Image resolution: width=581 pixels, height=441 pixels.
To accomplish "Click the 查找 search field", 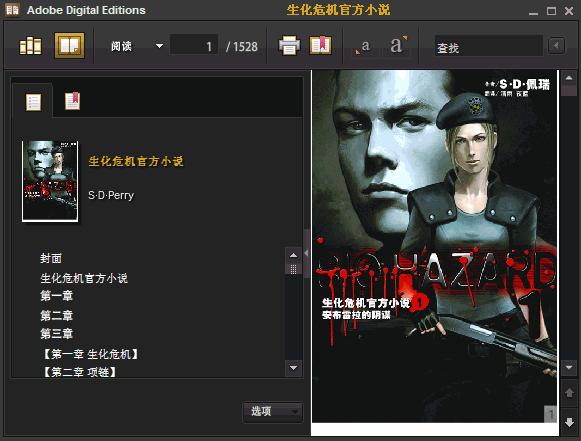I will tap(488, 47).
